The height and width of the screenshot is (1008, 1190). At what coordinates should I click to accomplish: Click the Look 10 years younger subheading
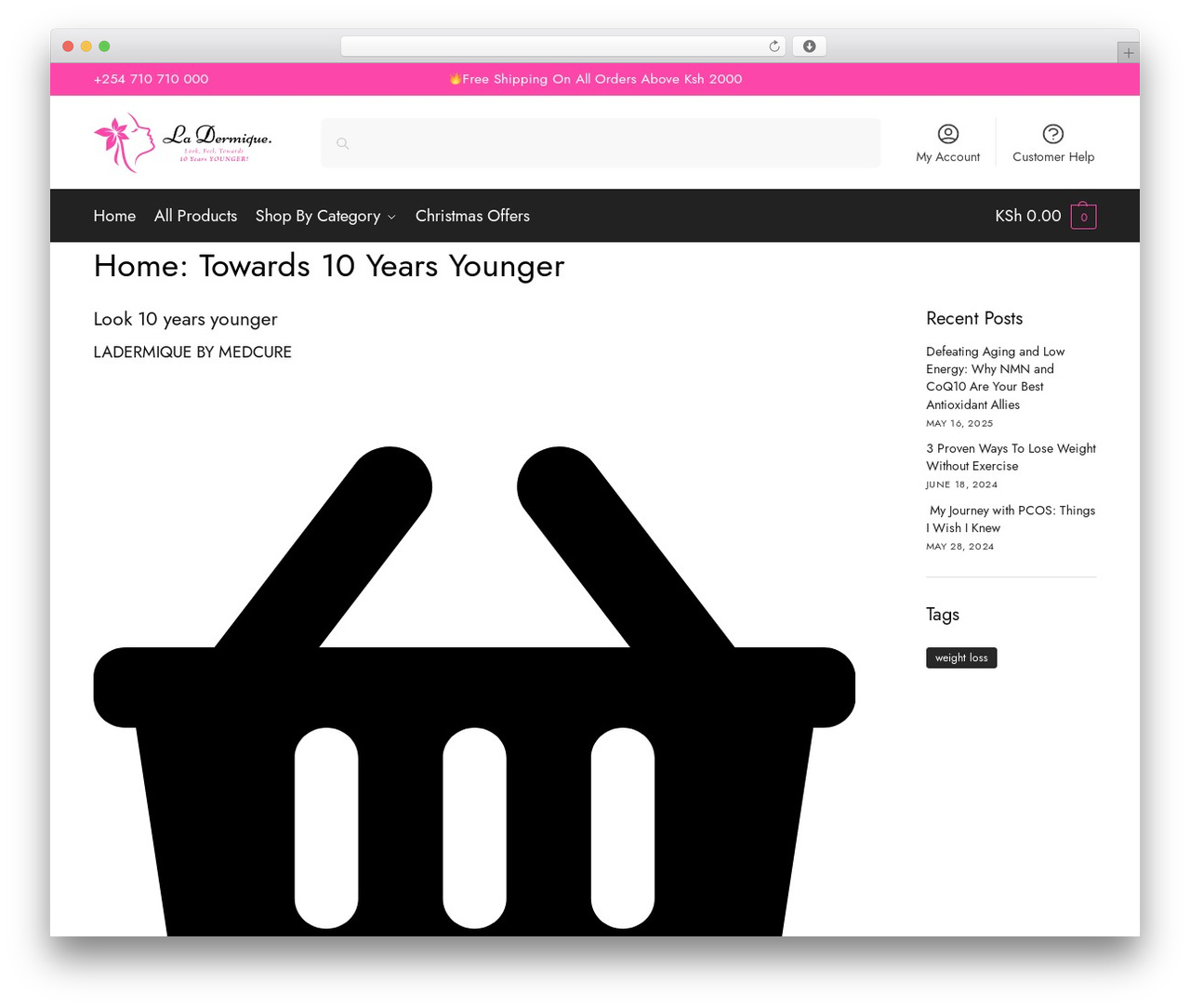coord(185,319)
